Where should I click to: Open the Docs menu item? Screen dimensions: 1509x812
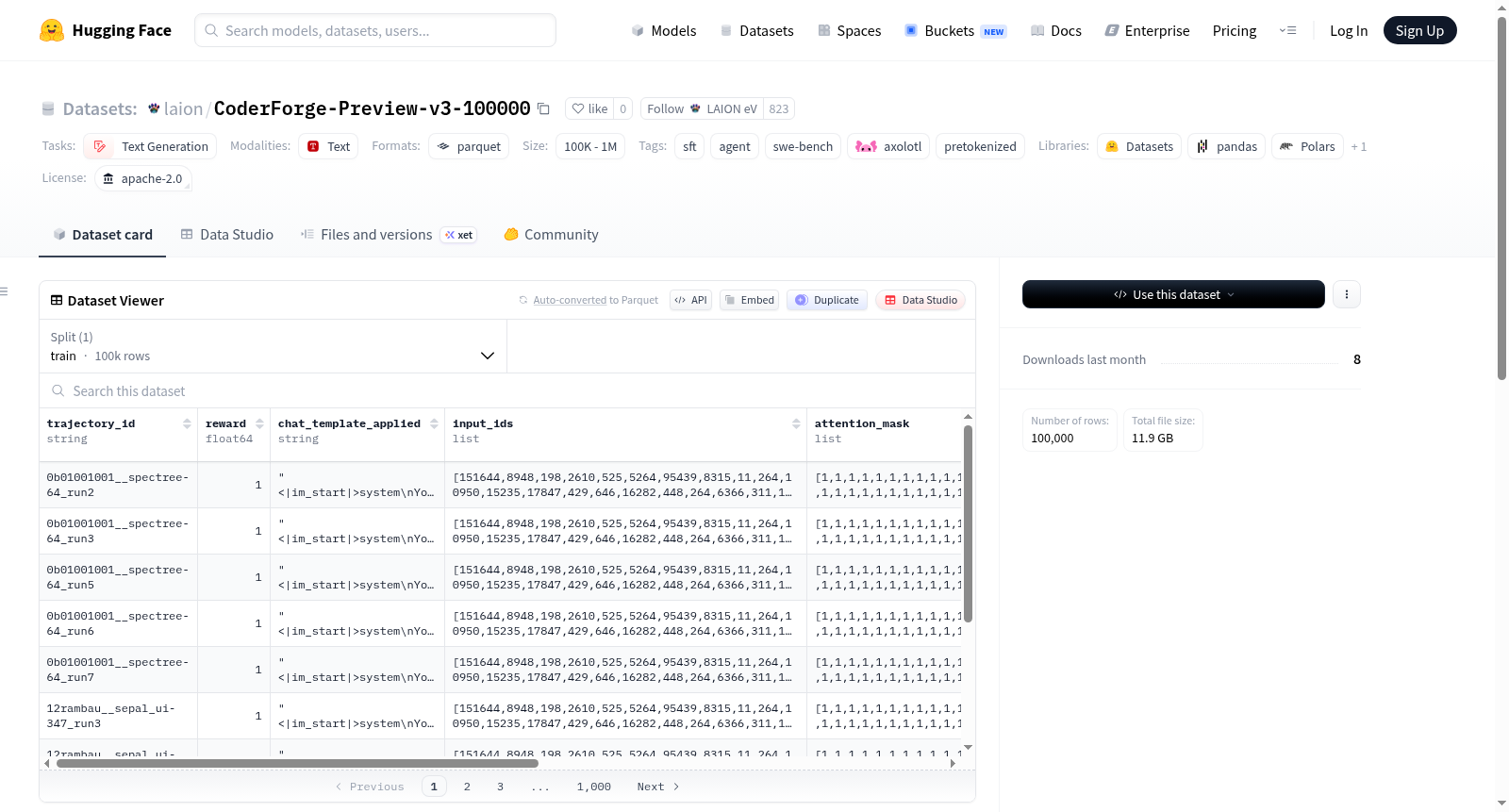point(1055,30)
